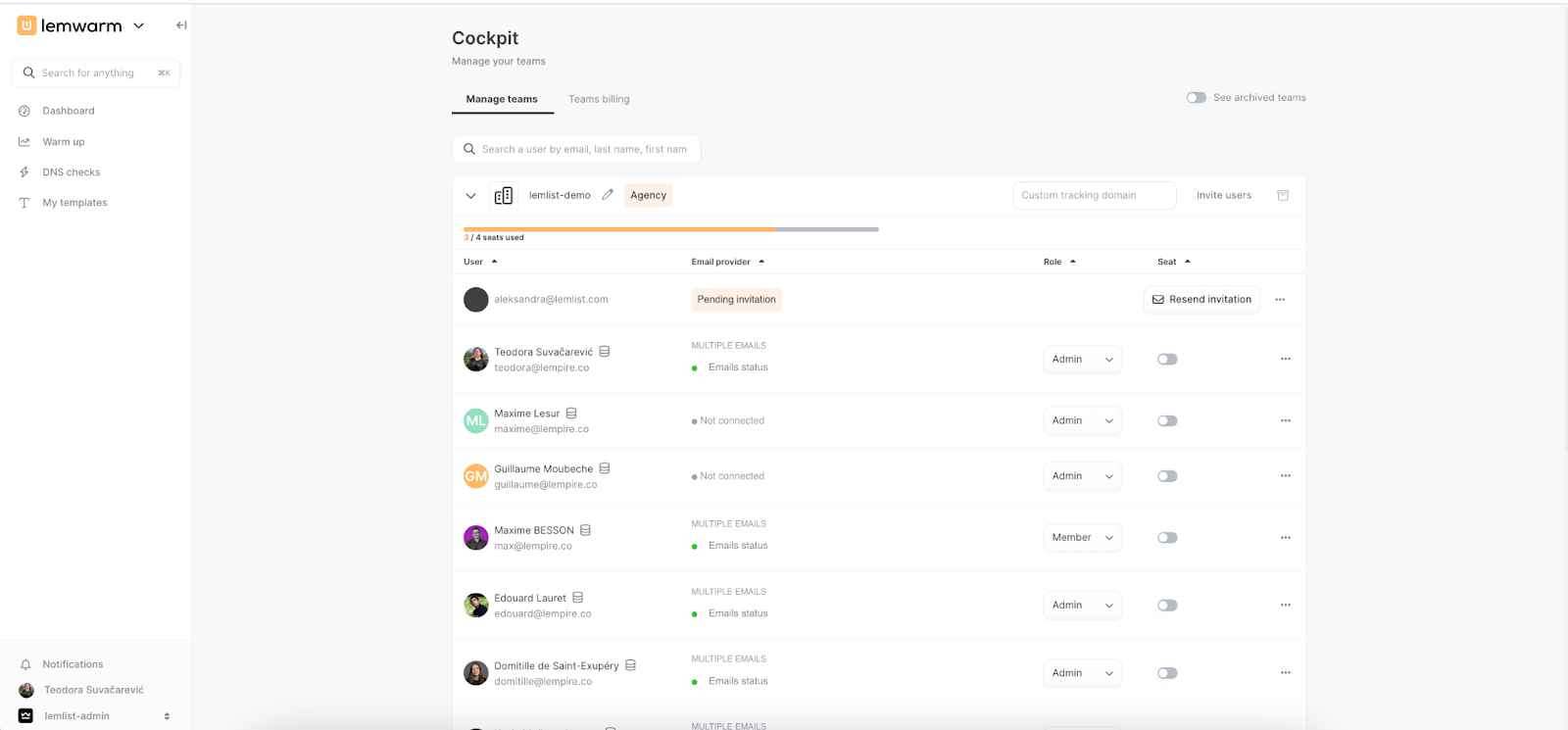Toggle the seat switch for Maxime BESSON
The image size is (1568, 730).
[x=1166, y=538]
